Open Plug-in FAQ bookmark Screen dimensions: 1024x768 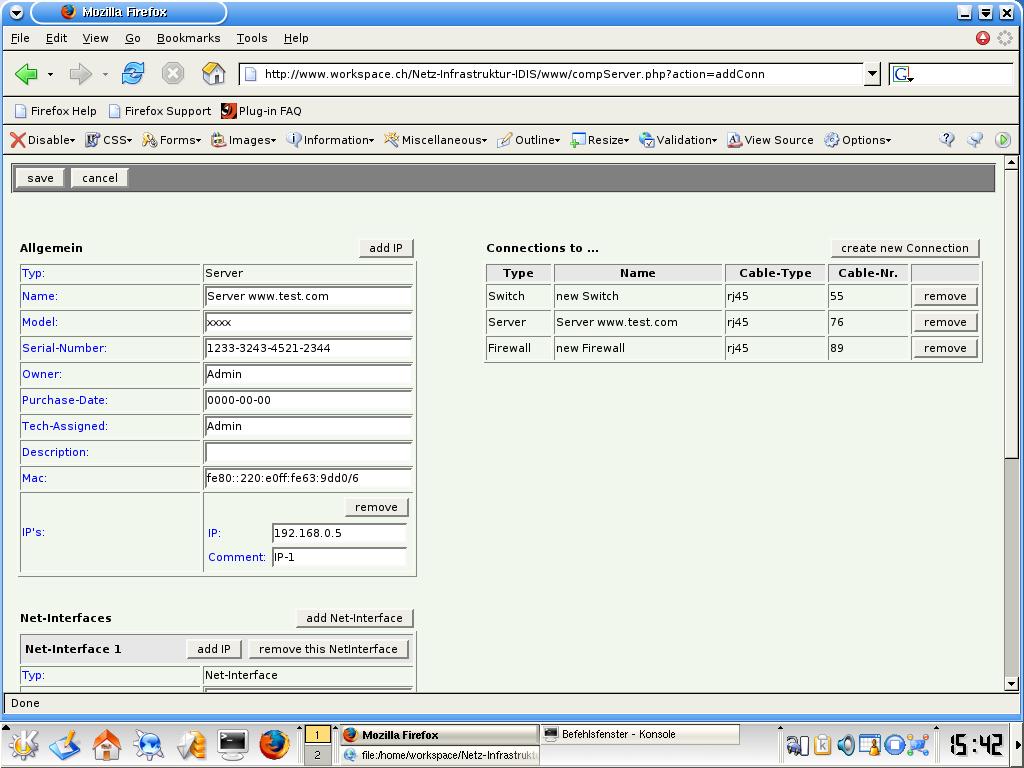[261, 111]
